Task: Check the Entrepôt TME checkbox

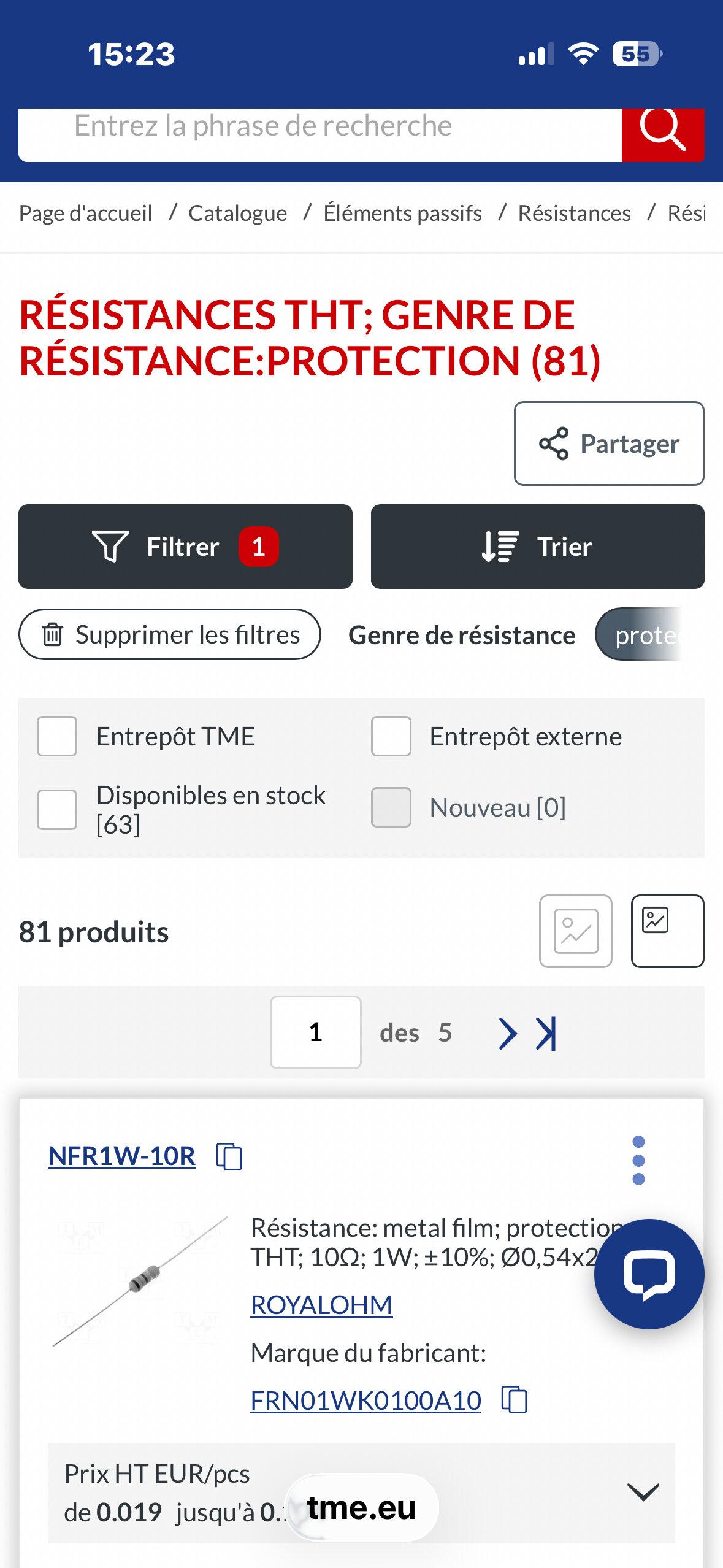Action: (x=57, y=736)
